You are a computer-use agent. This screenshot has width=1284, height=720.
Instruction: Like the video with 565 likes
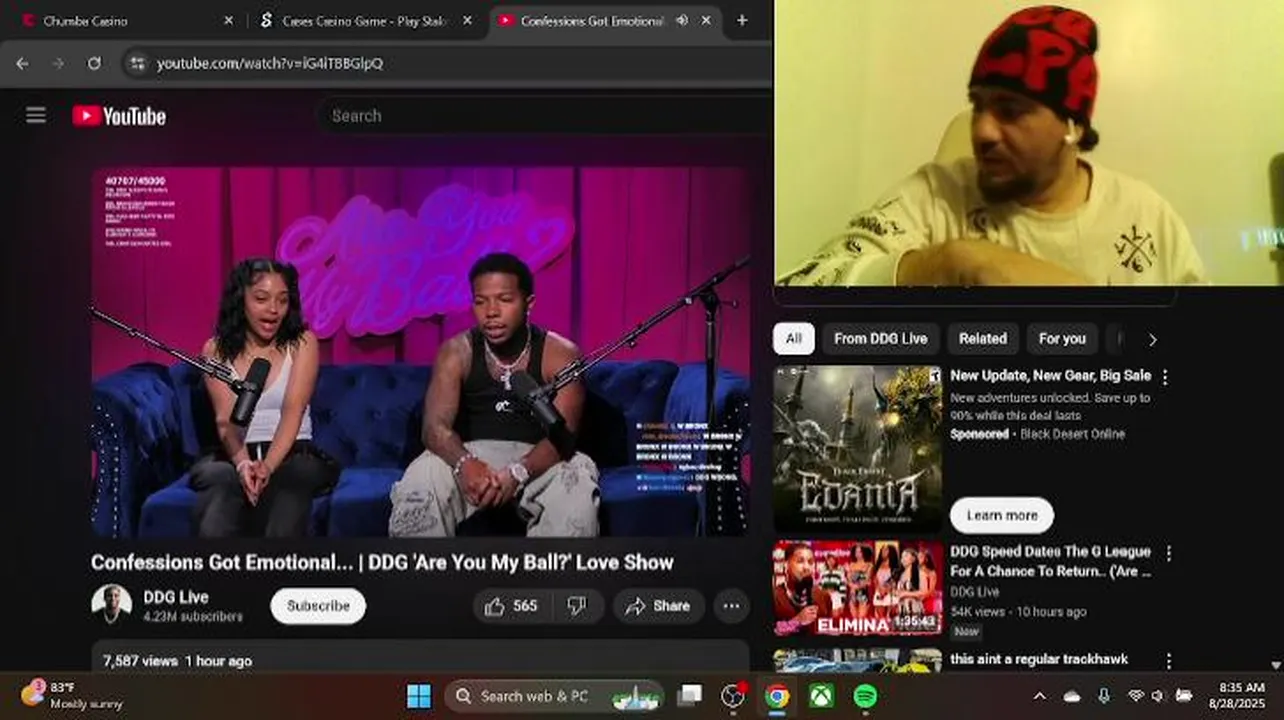point(512,606)
